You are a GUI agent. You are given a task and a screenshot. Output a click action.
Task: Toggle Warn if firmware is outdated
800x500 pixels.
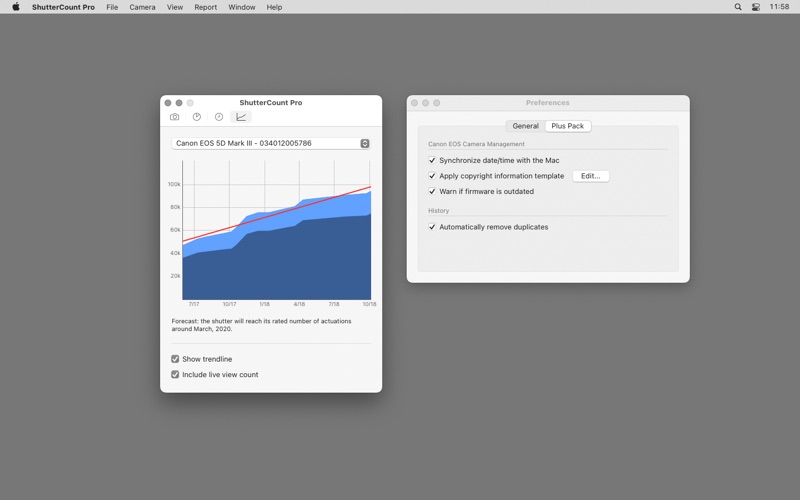[x=432, y=191]
